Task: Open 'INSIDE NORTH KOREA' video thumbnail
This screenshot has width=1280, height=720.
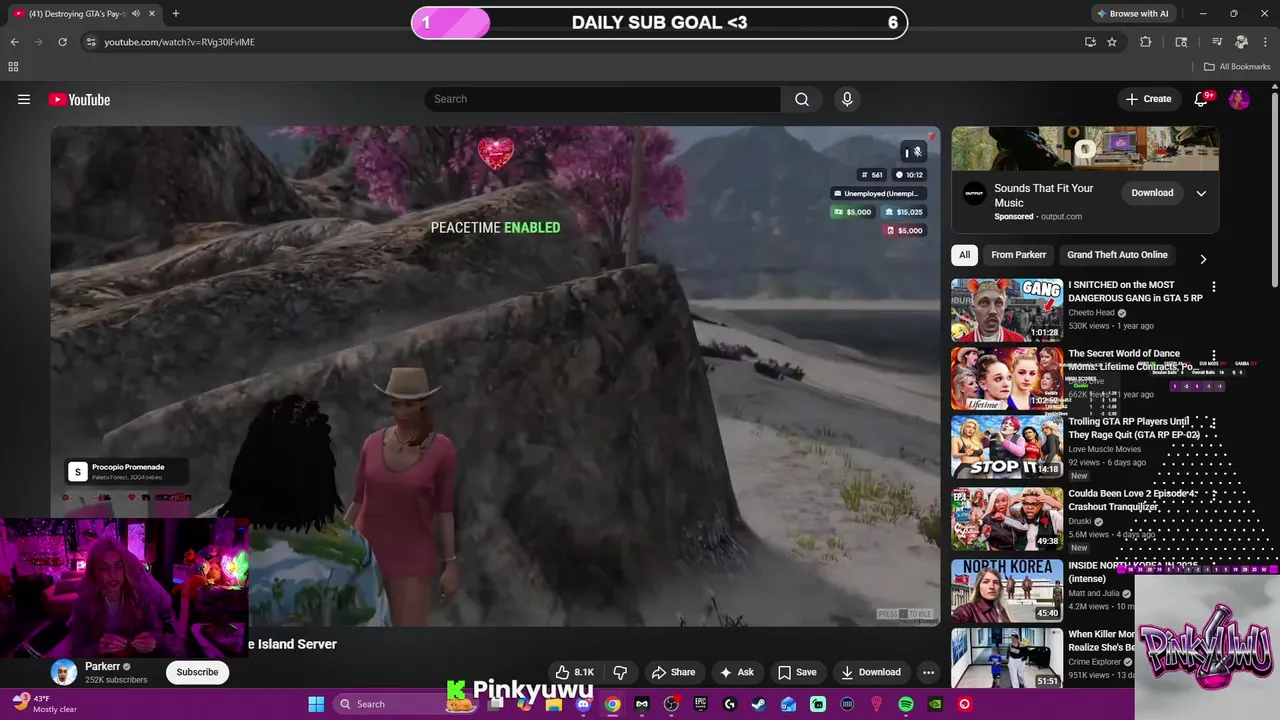Action: [x=1007, y=590]
